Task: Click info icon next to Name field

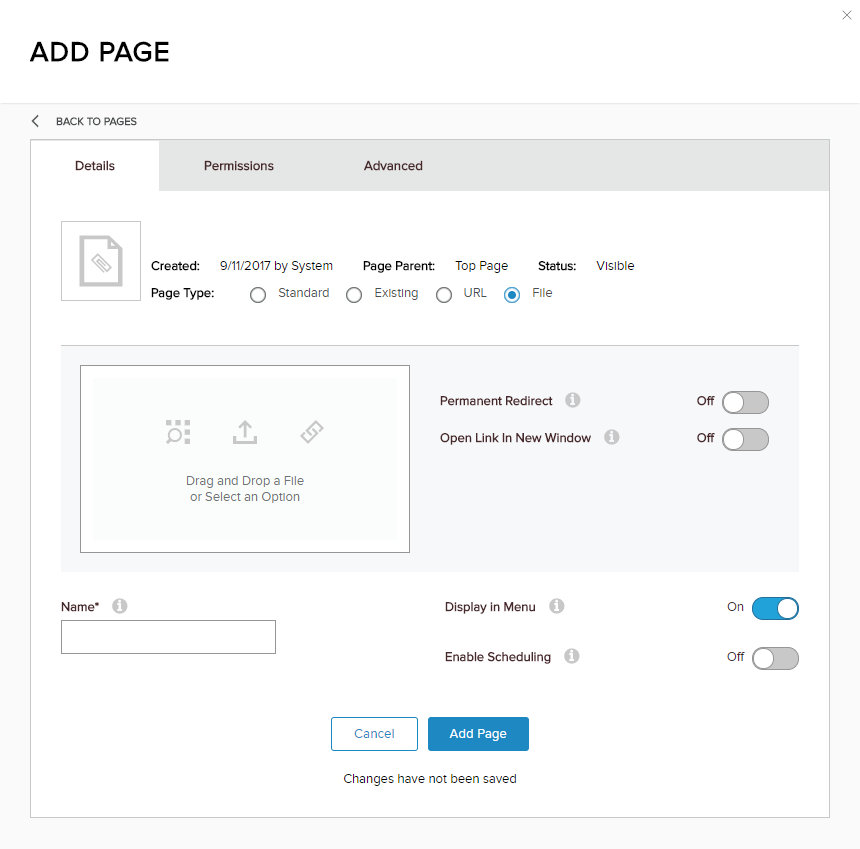Action: click(120, 606)
